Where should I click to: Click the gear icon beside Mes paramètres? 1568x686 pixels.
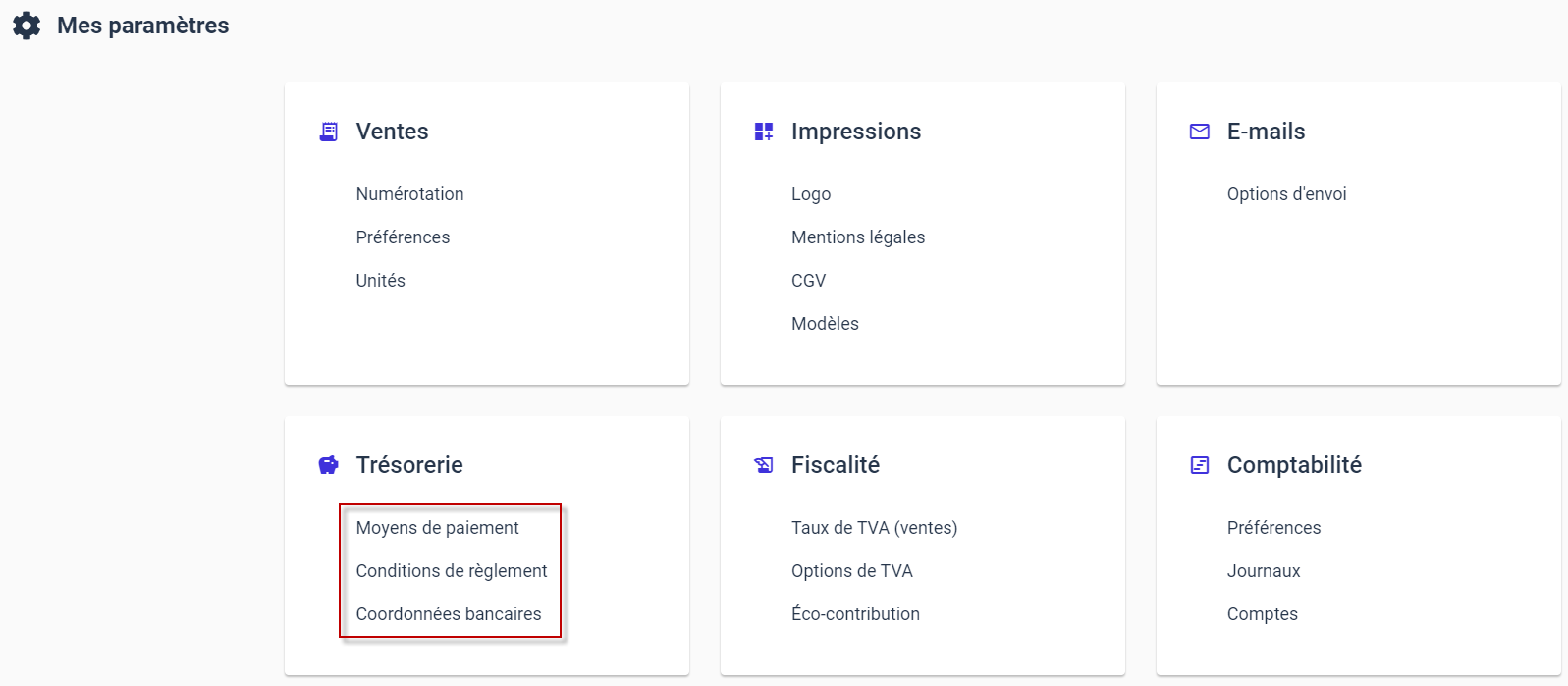(x=27, y=26)
